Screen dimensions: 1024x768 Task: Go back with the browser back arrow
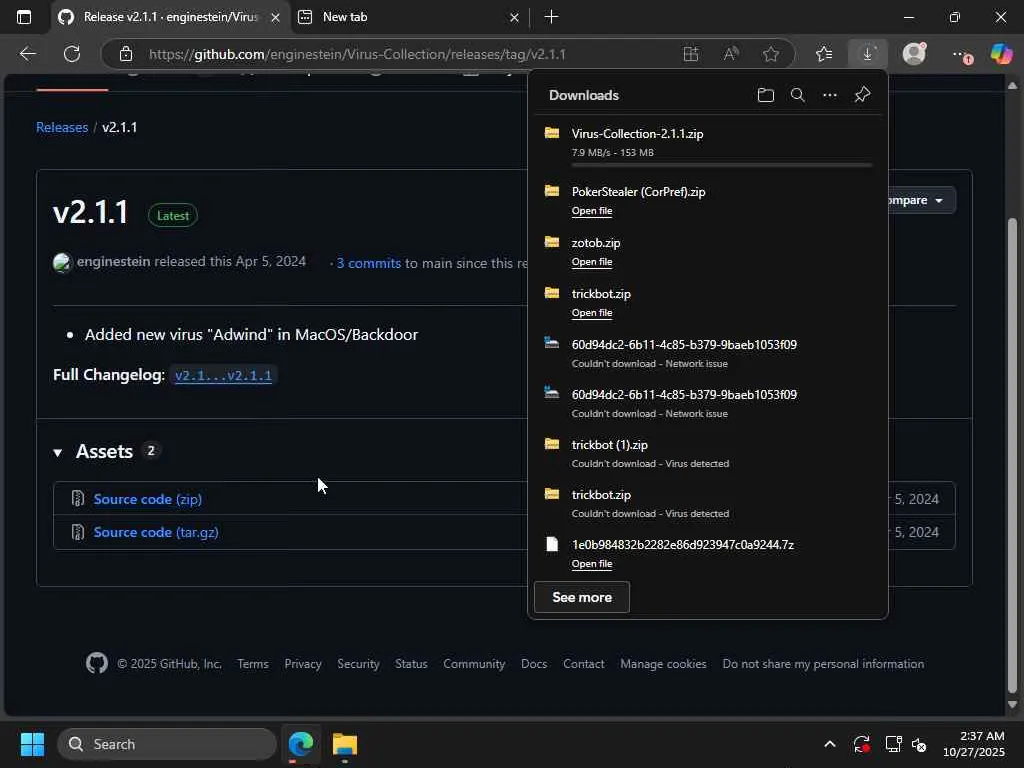27,54
